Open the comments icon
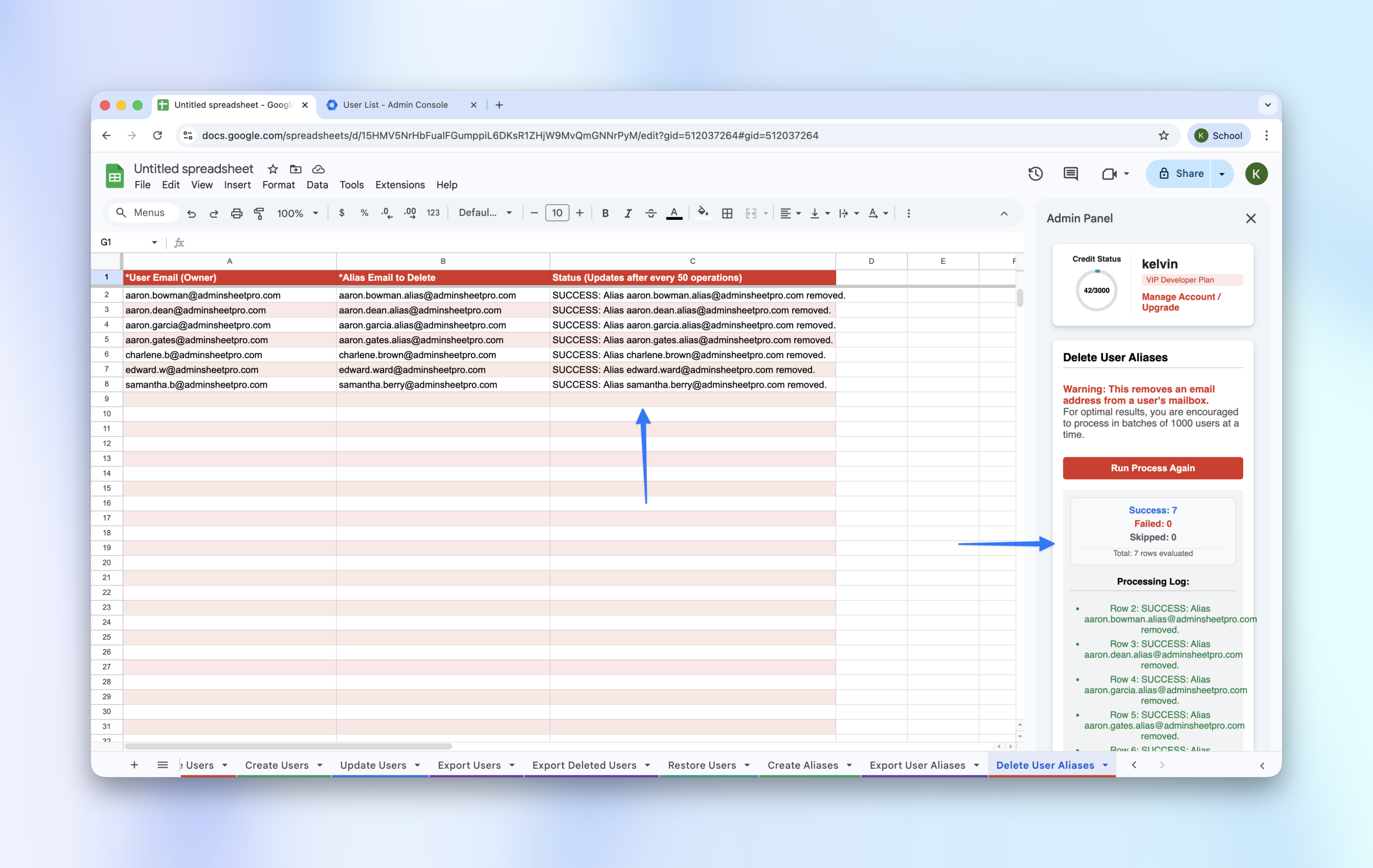This screenshot has height=868, width=1373. (x=1070, y=174)
